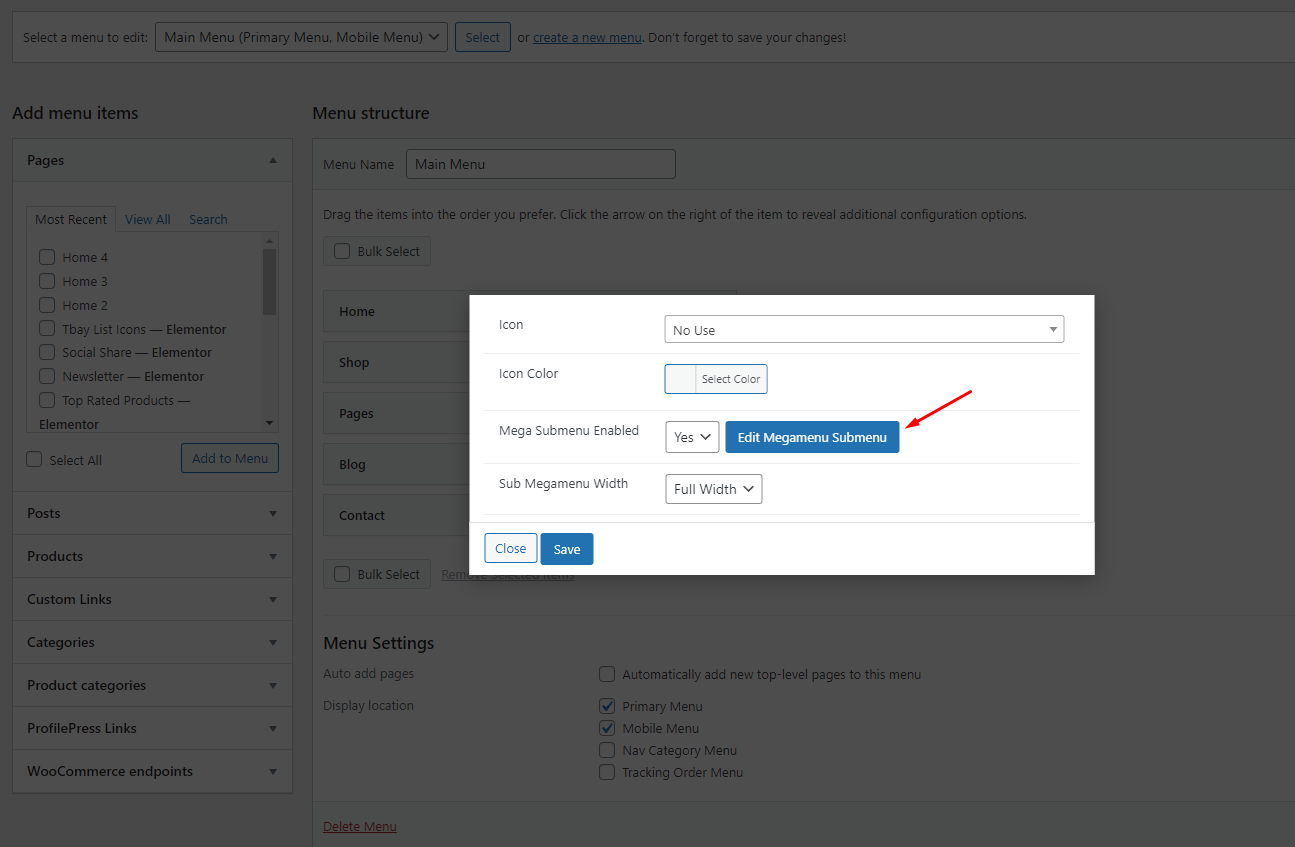Save the menu item settings
The width and height of the screenshot is (1295, 847).
566,549
